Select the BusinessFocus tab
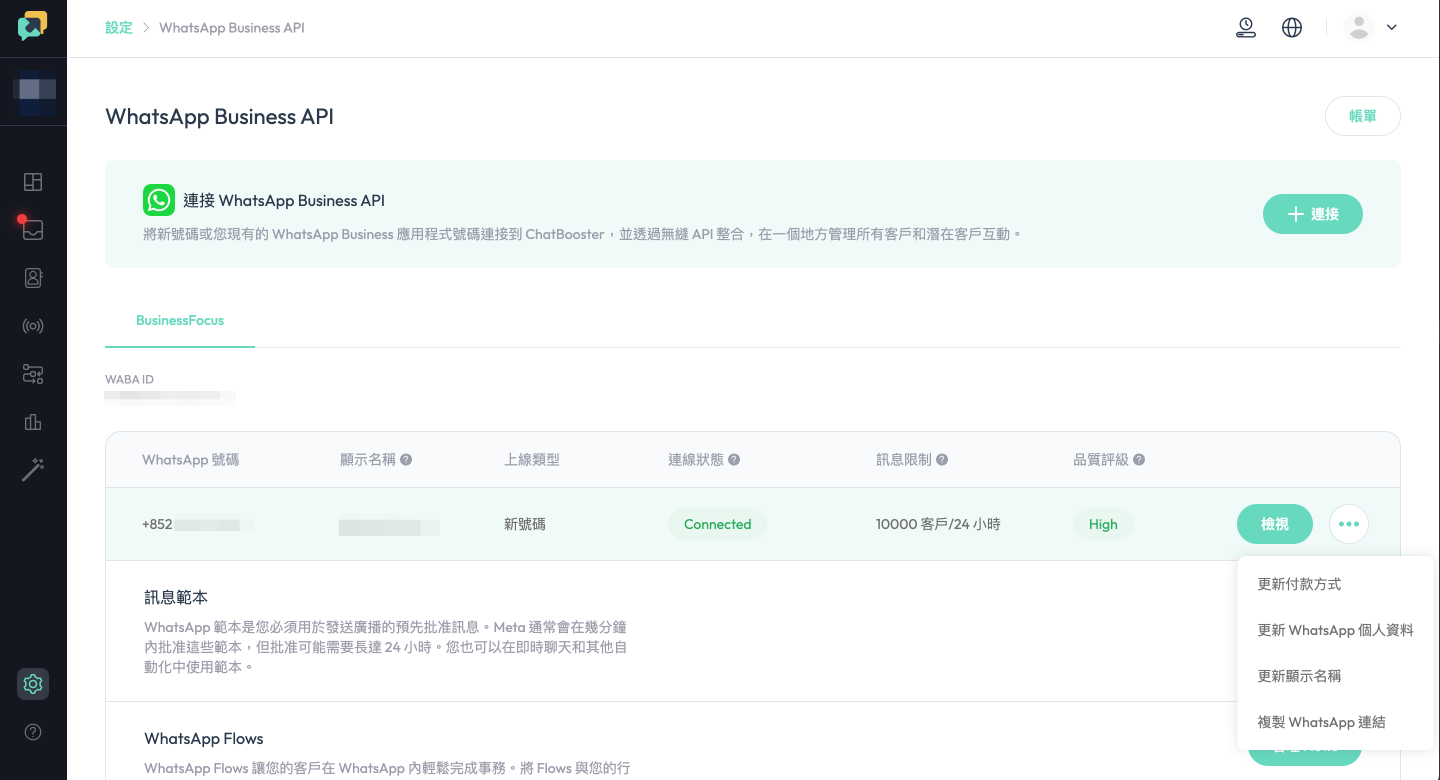This screenshot has height=780, width=1440. point(180,321)
